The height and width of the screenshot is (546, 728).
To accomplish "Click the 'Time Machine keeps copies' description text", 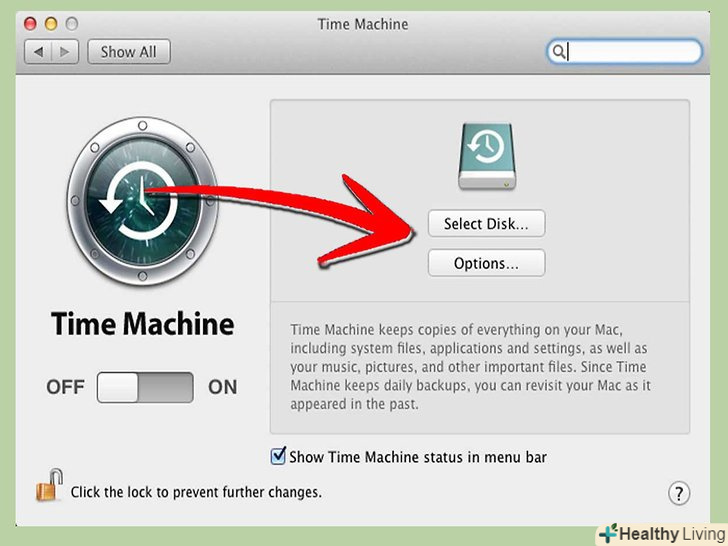I will (470, 367).
